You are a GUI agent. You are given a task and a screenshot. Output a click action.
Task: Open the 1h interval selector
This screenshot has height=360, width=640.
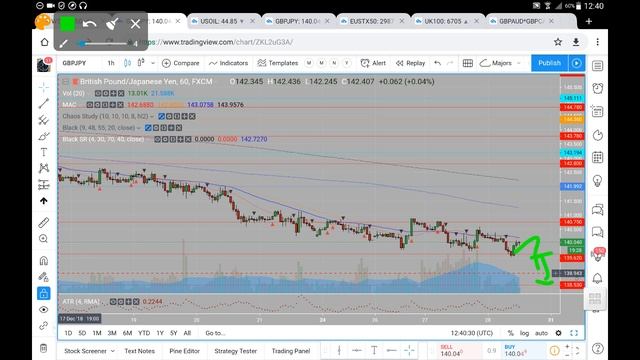coord(111,63)
